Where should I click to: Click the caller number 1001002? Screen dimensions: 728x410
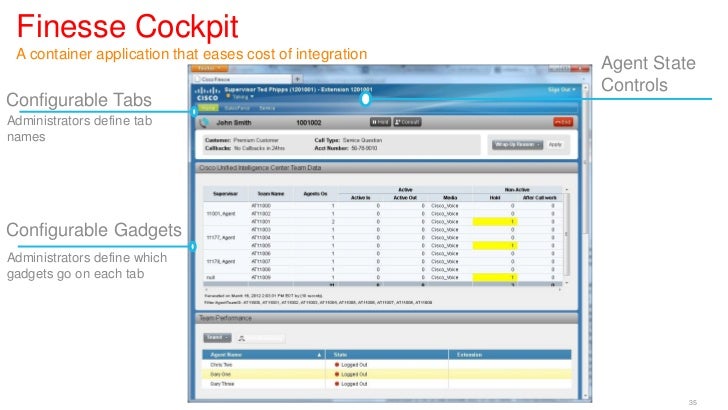pyautogui.click(x=308, y=123)
